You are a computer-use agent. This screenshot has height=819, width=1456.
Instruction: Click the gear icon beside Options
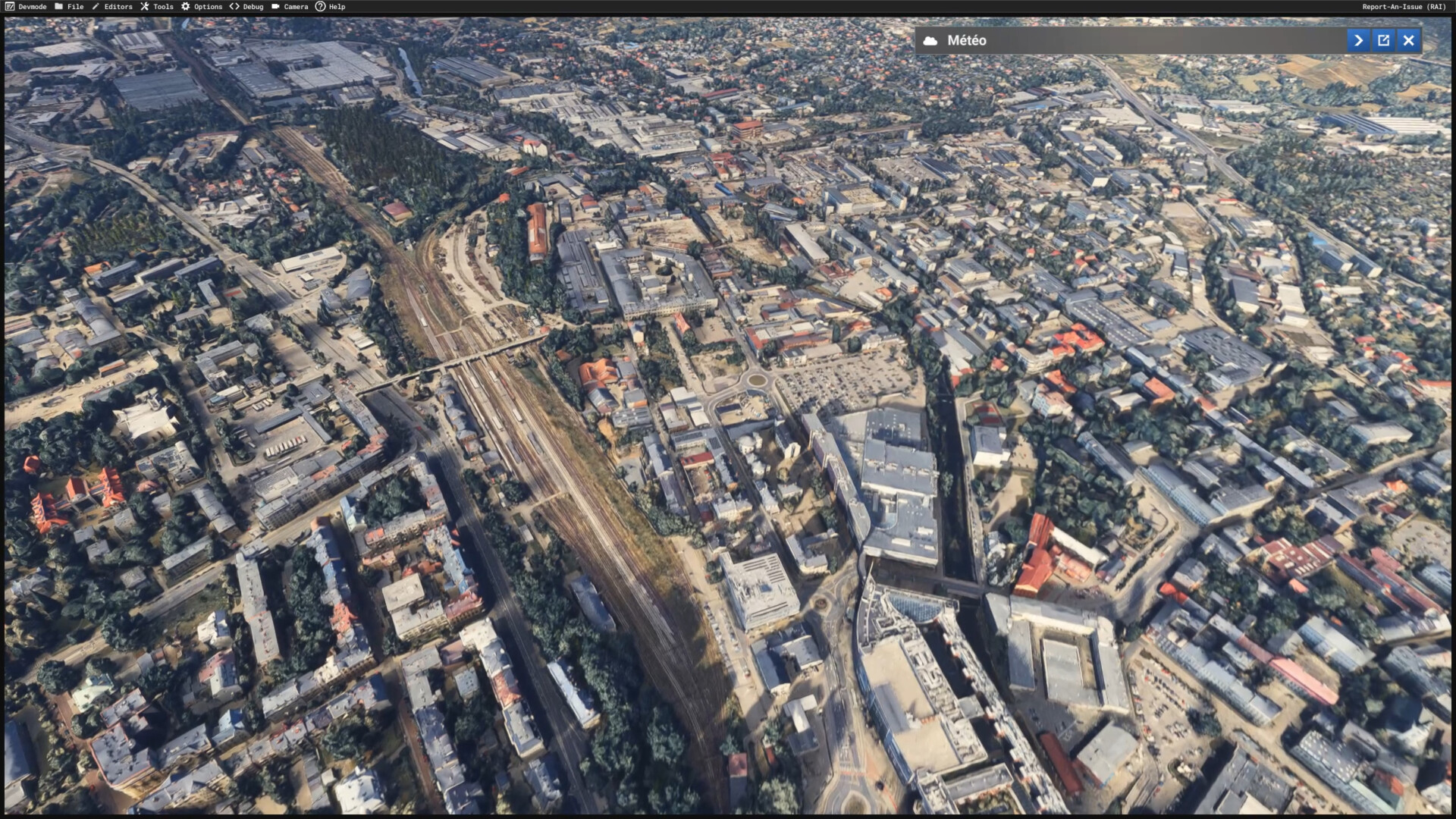(x=186, y=7)
